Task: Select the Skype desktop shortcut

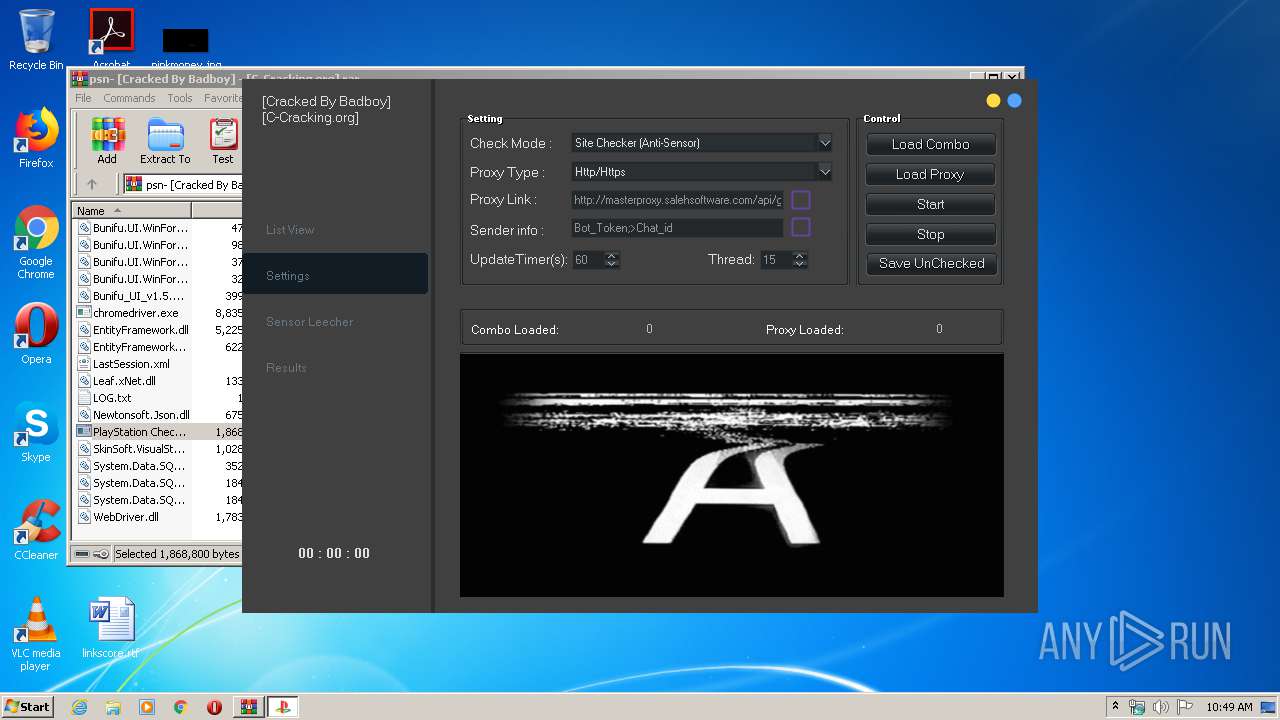Action: pyautogui.click(x=36, y=432)
